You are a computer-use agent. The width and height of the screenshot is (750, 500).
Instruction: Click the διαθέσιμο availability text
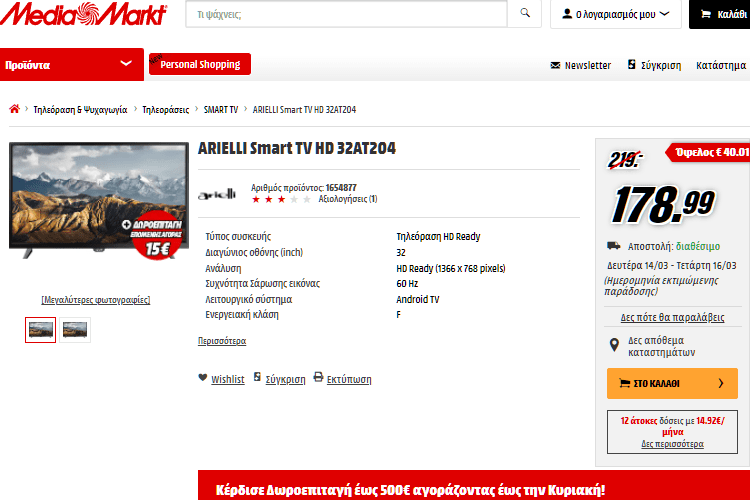point(697,246)
